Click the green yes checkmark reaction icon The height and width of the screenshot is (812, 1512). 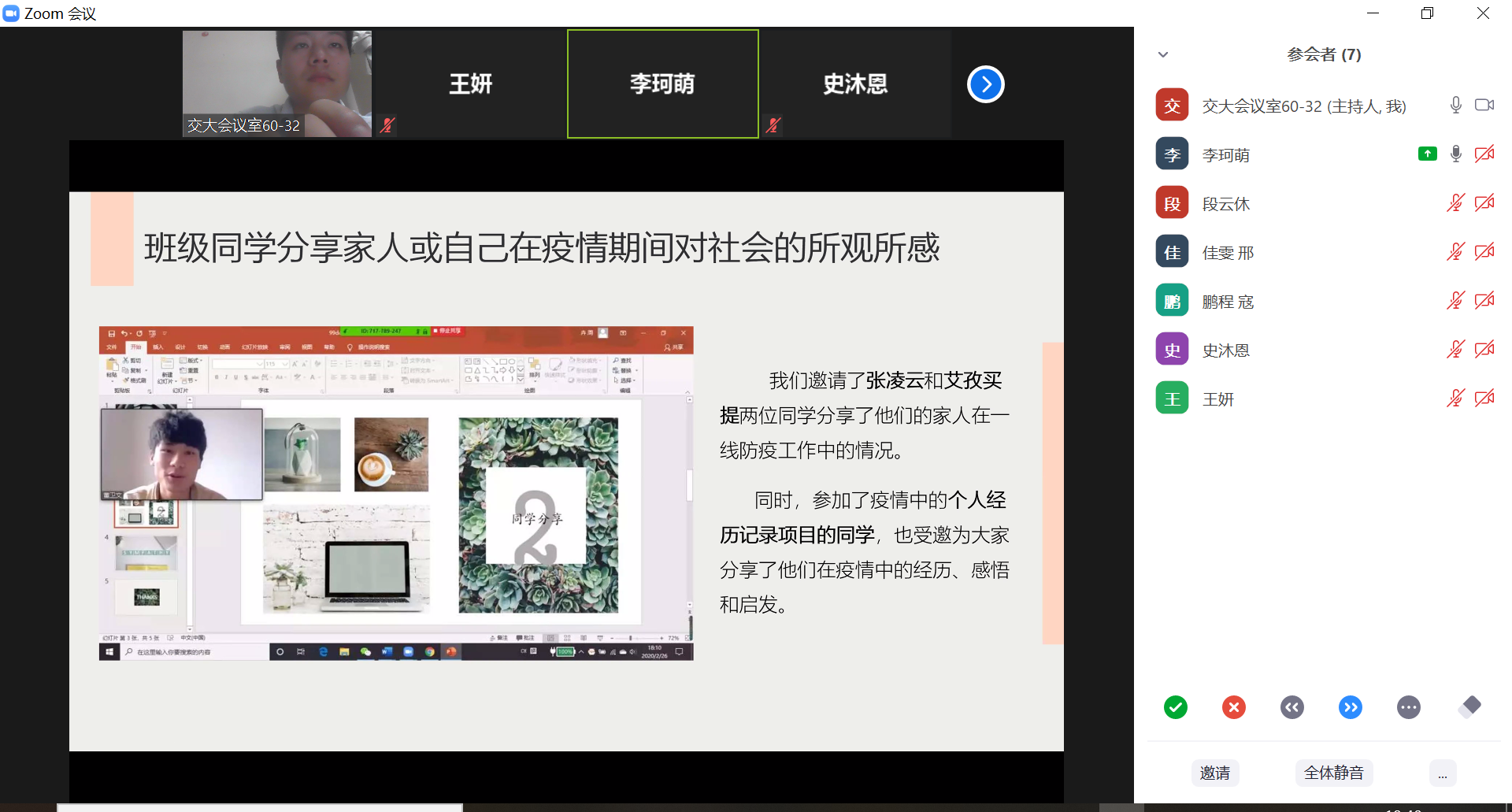[x=1175, y=707]
